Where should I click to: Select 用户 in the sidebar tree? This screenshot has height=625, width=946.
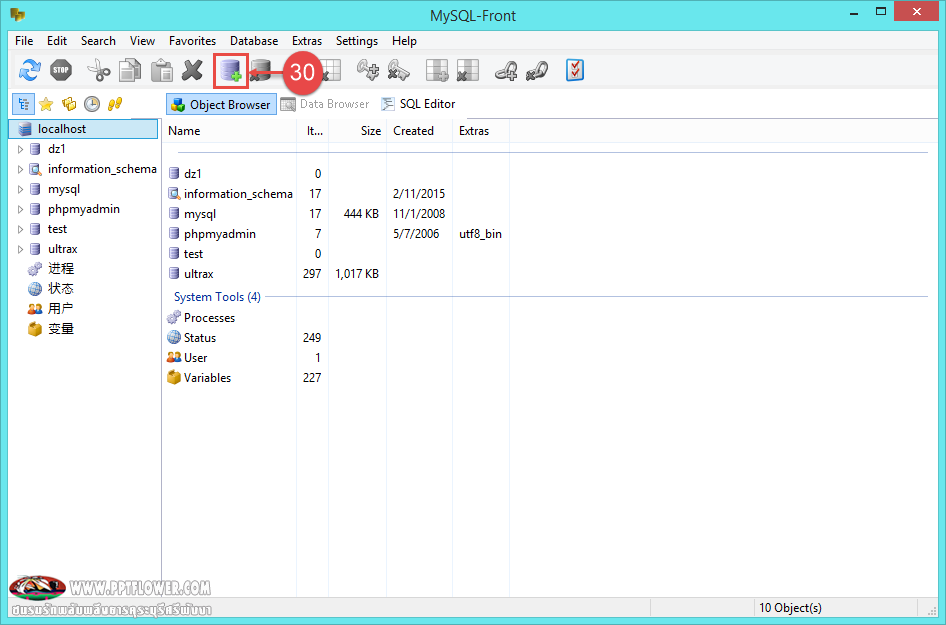coord(61,309)
